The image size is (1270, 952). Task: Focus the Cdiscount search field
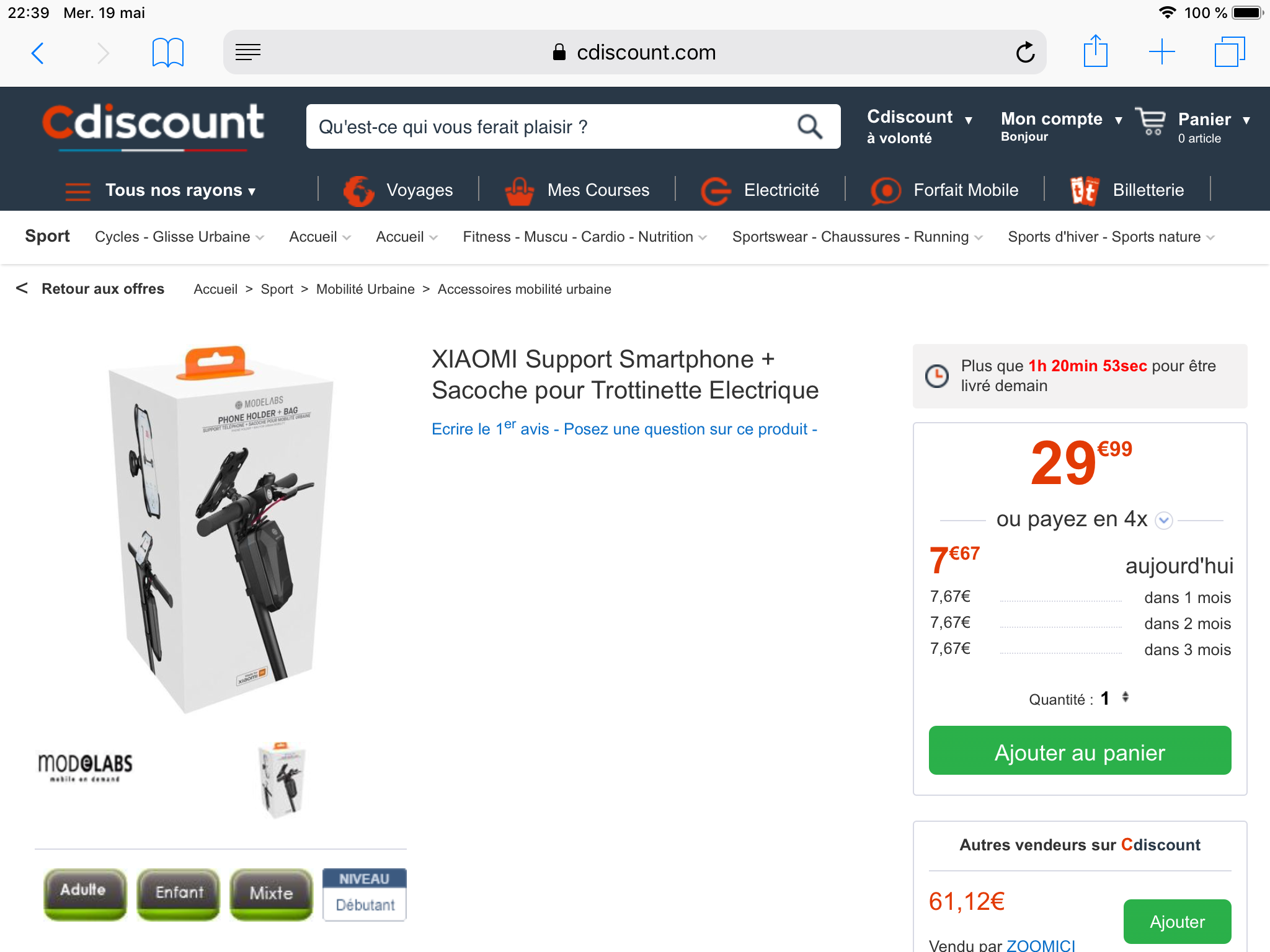point(552,127)
